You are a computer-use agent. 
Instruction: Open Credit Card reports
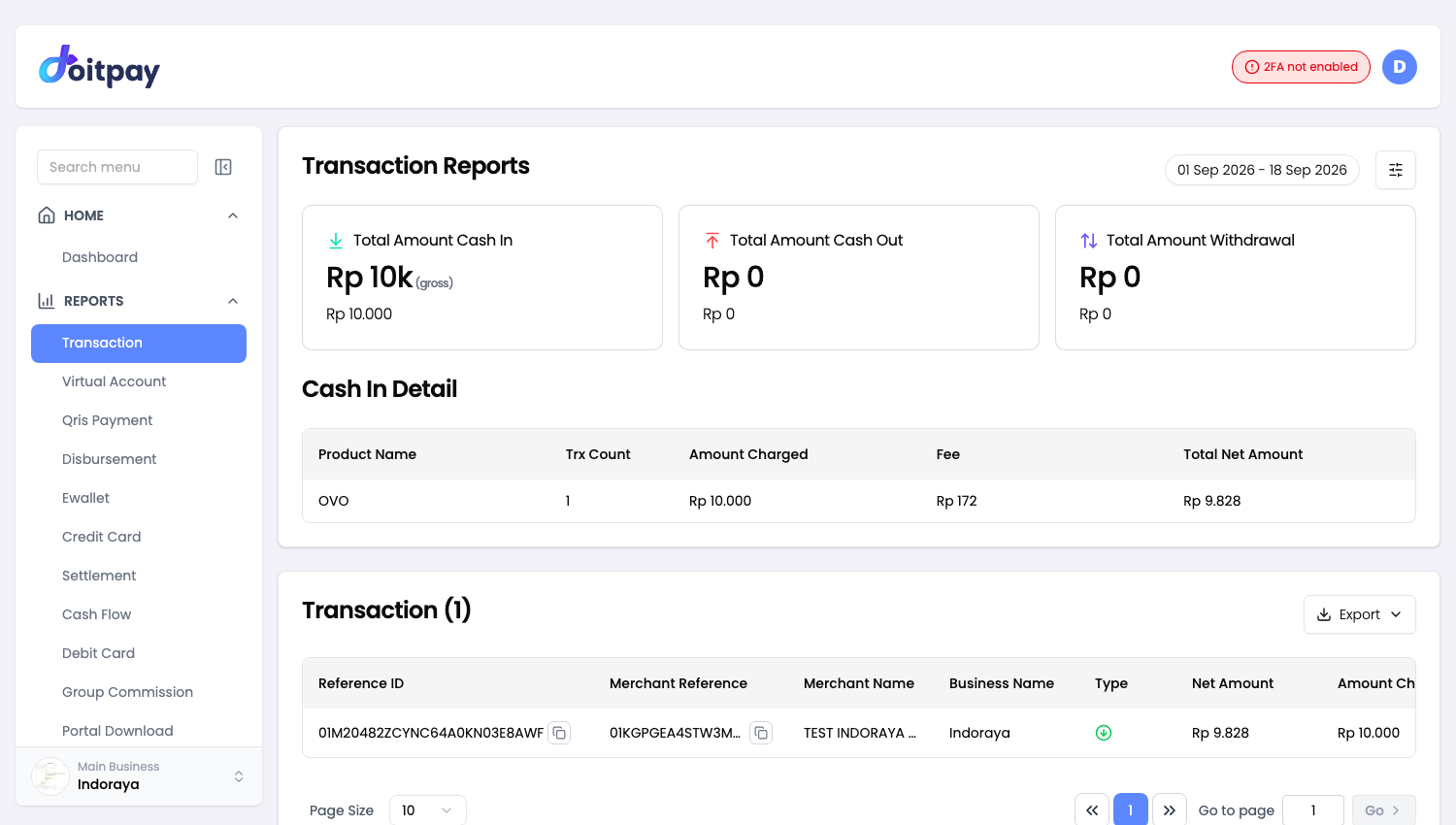coord(102,537)
